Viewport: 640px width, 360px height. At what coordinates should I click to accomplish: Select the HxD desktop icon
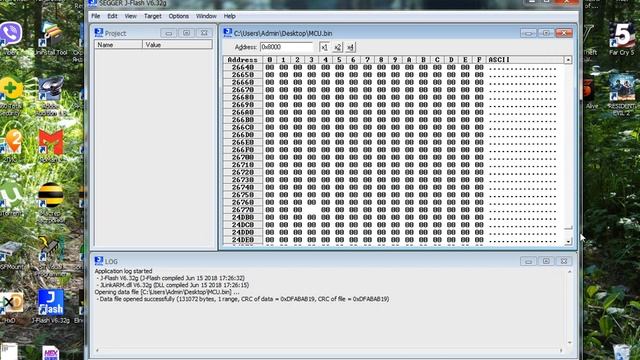11,304
